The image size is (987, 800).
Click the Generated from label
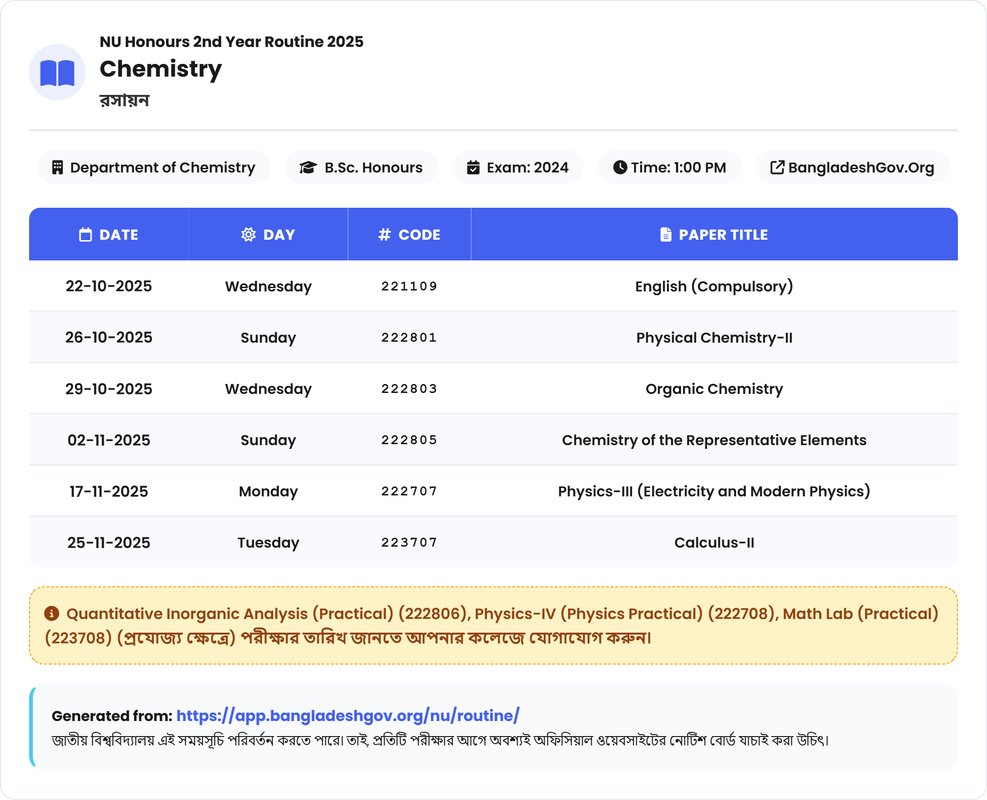(112, 716)
